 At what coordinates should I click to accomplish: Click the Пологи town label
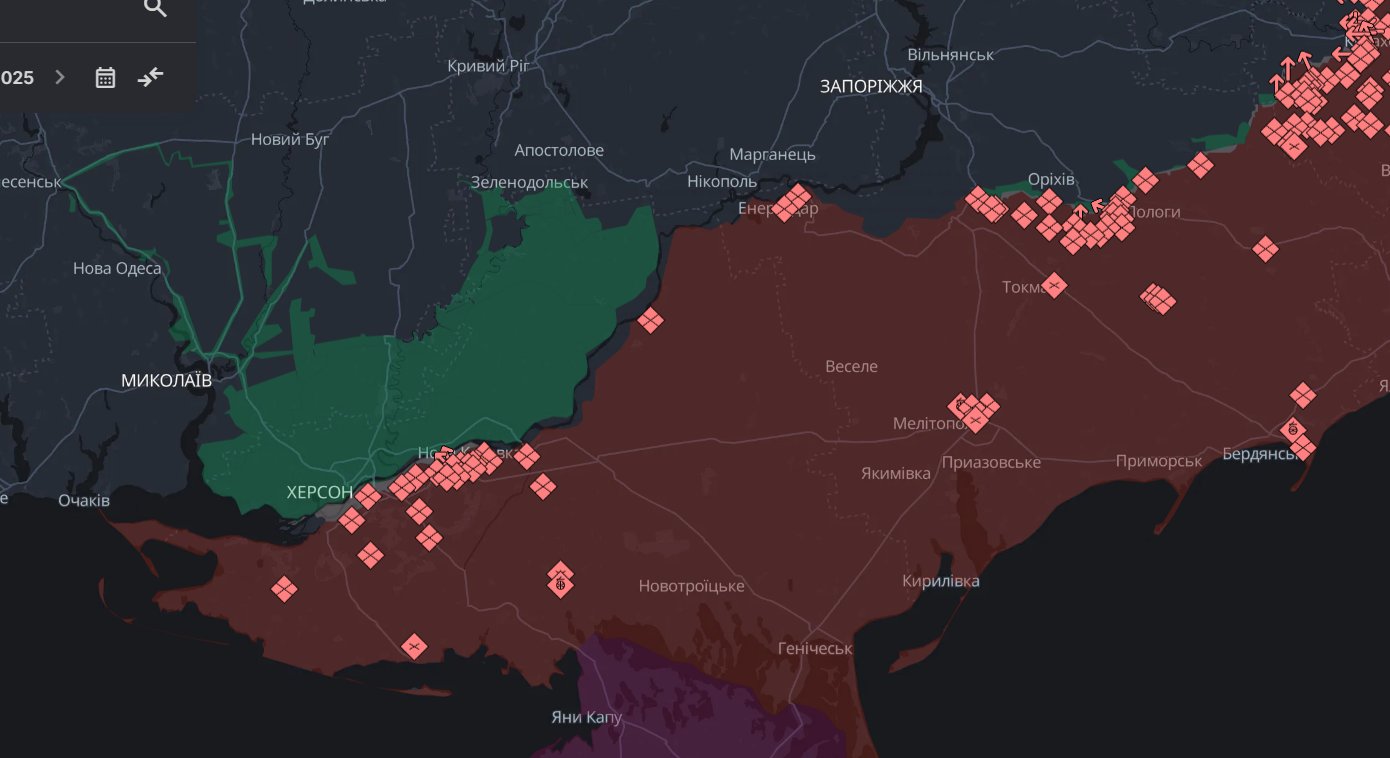pos(1153,212)
